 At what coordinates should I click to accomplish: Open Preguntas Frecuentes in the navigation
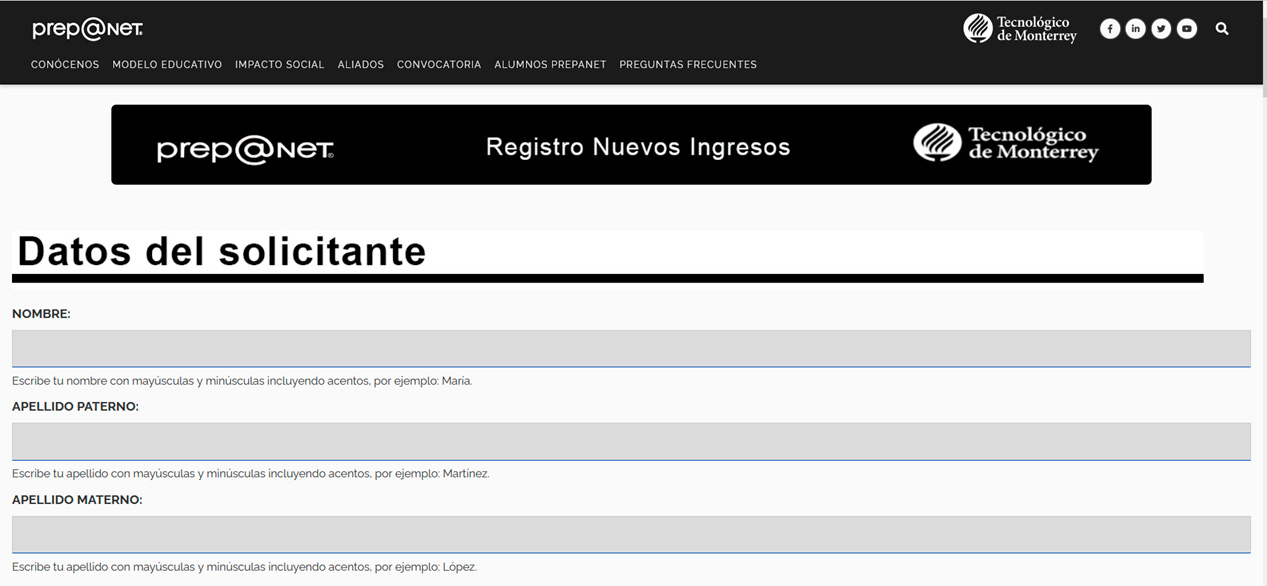pyautogui.click(x=688, y=65)
